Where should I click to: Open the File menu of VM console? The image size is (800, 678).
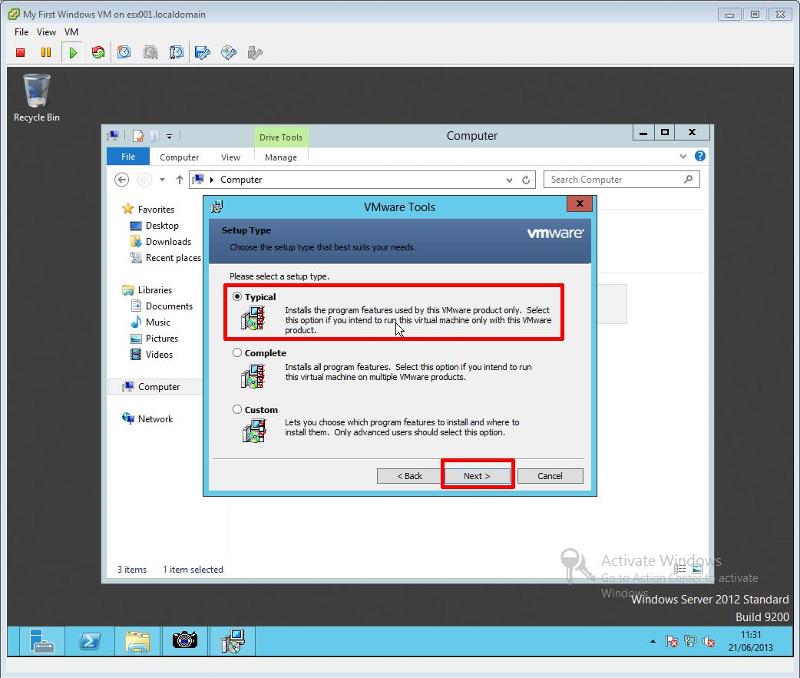pos(21,32)
